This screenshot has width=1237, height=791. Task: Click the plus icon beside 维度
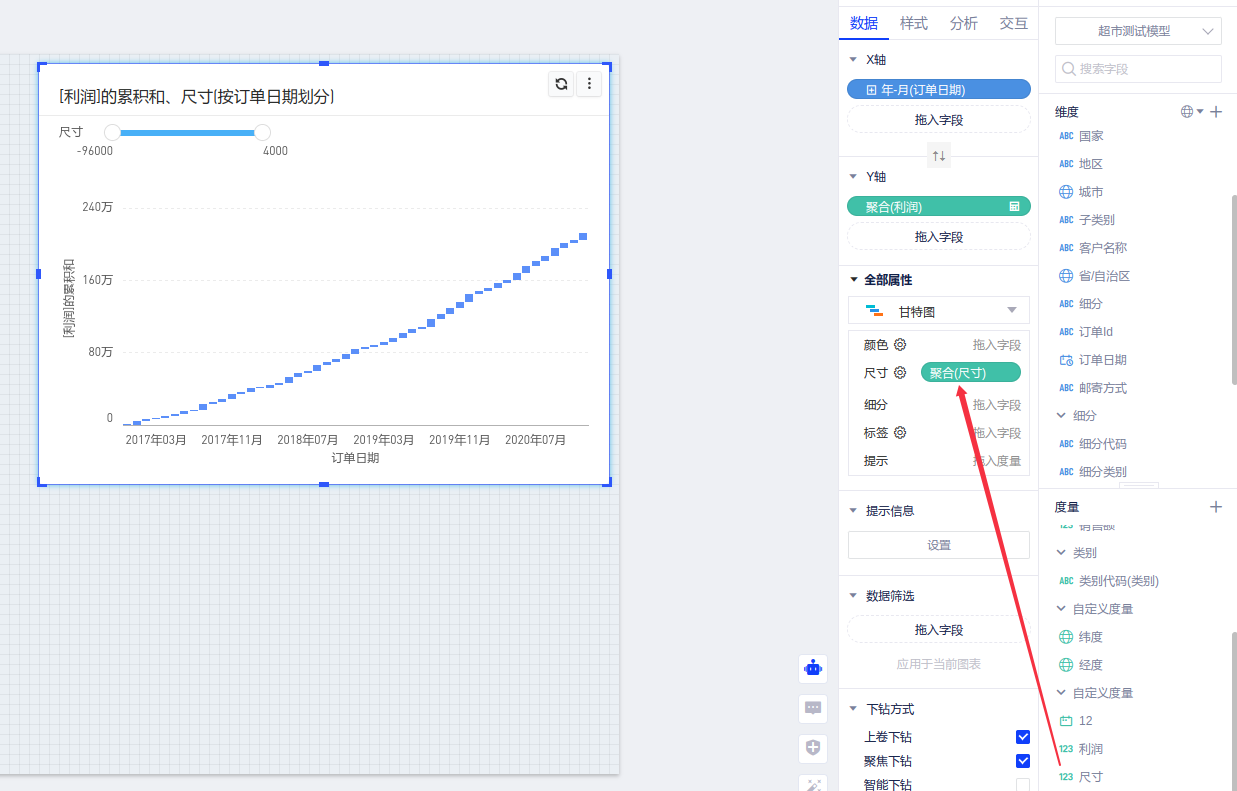click(x=1216, y=112)
